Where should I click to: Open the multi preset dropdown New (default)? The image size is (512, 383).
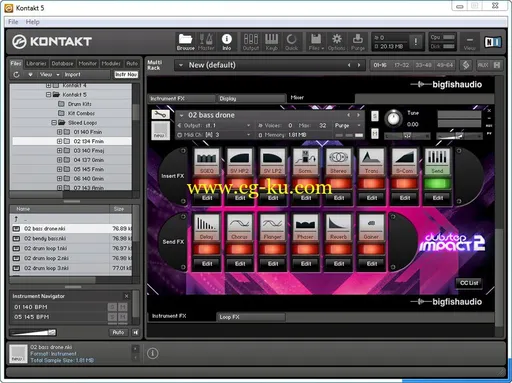181,65
